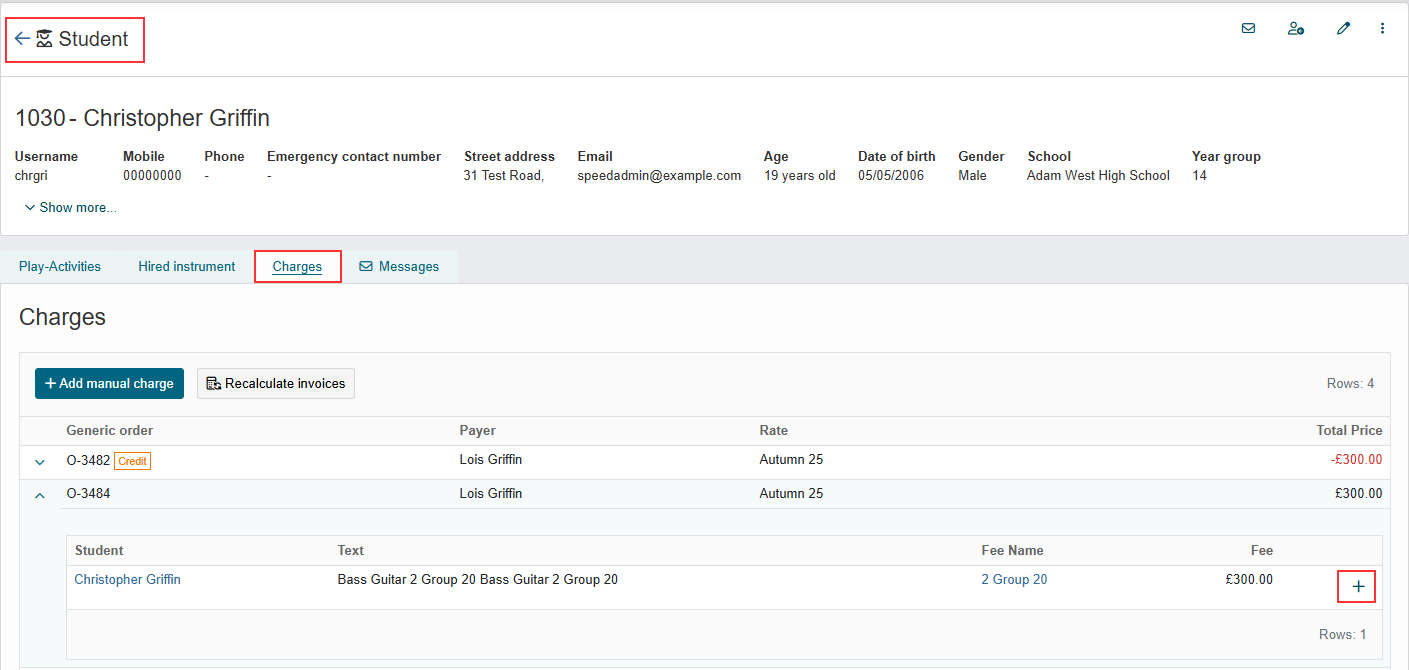Click the pencil edit icon
Screen dimensions: 1409x670
(x=1343, y=28)
